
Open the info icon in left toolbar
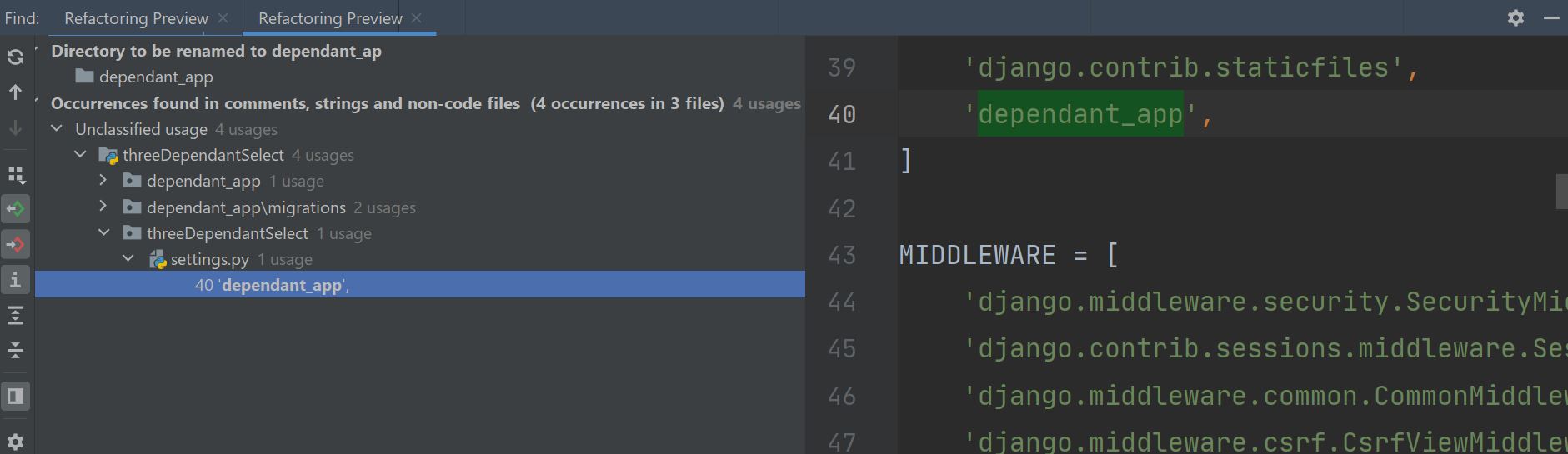tap(15, 280)
